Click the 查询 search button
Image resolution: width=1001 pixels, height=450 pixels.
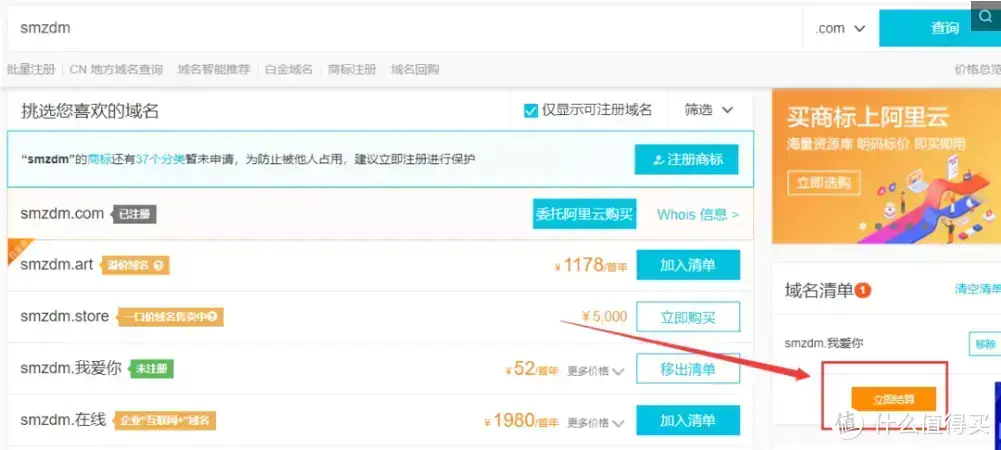940,28
